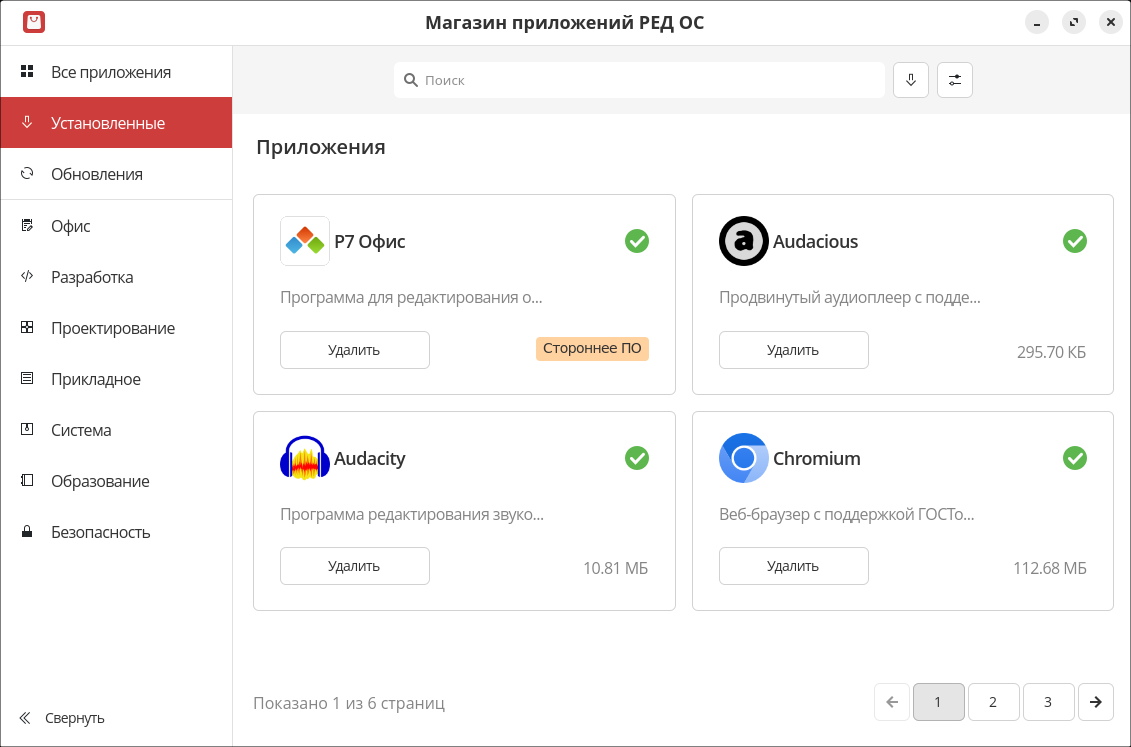Screen dimensions: 1131x747
Task: Open the Обновления section
Action: point(96,174)
